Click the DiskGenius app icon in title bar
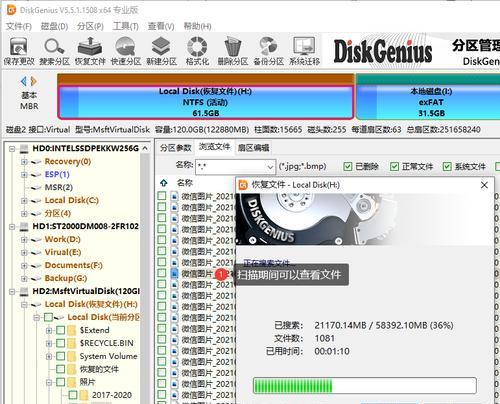 click(x=11, y=10)
